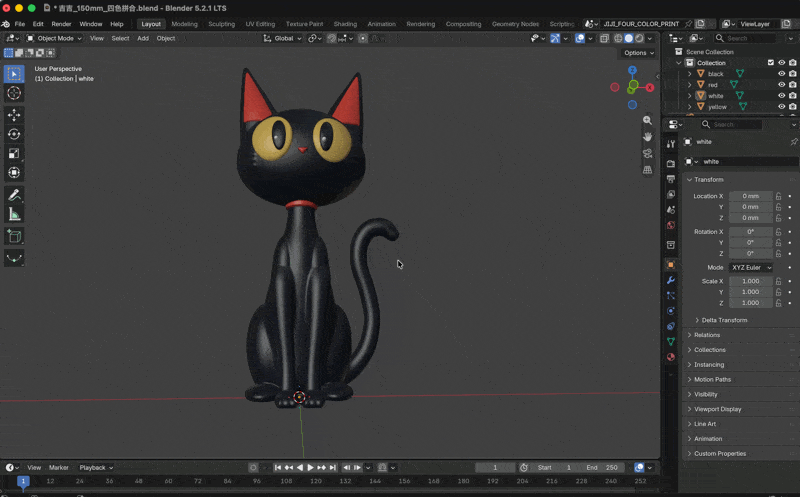Click the Location X value field
The height and width of the screenshot is (497, 800).
point(751,196)
